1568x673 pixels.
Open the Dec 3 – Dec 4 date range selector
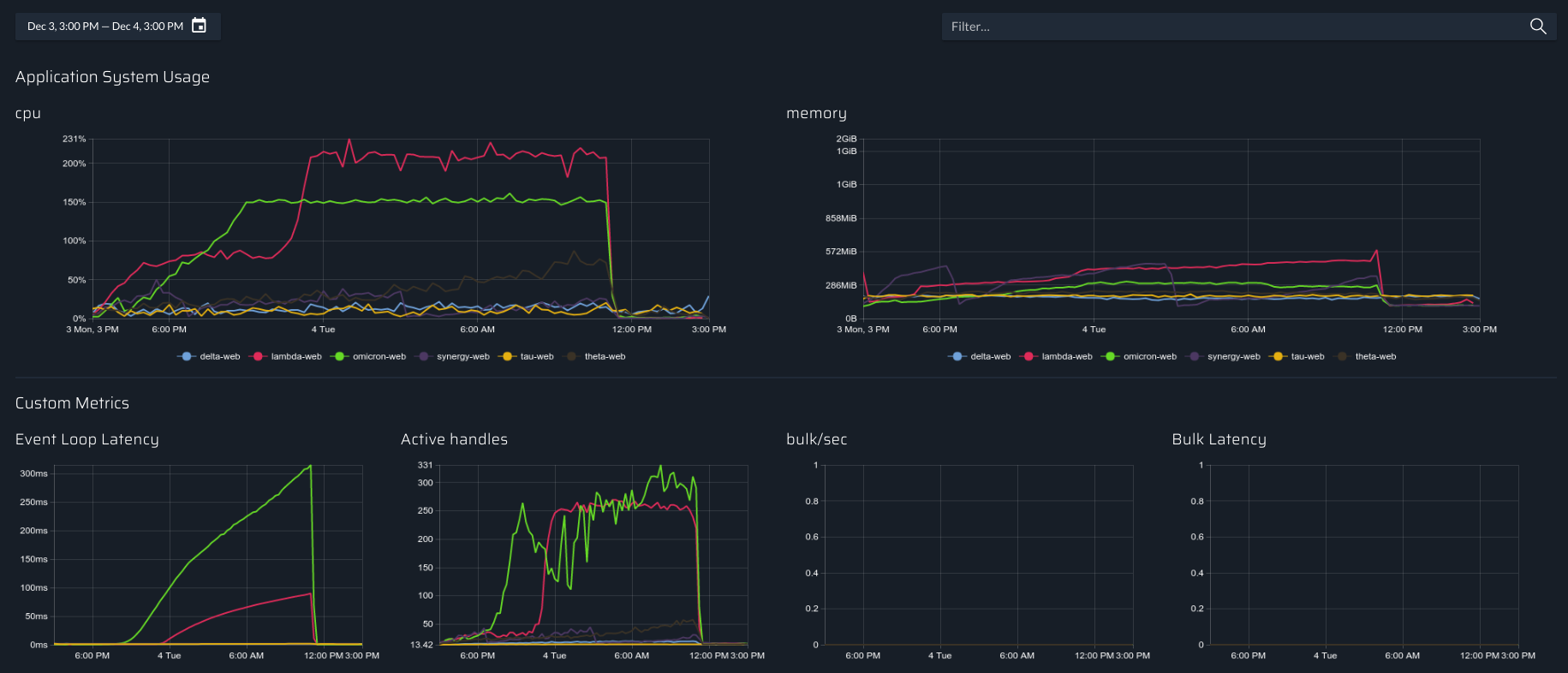105,27
